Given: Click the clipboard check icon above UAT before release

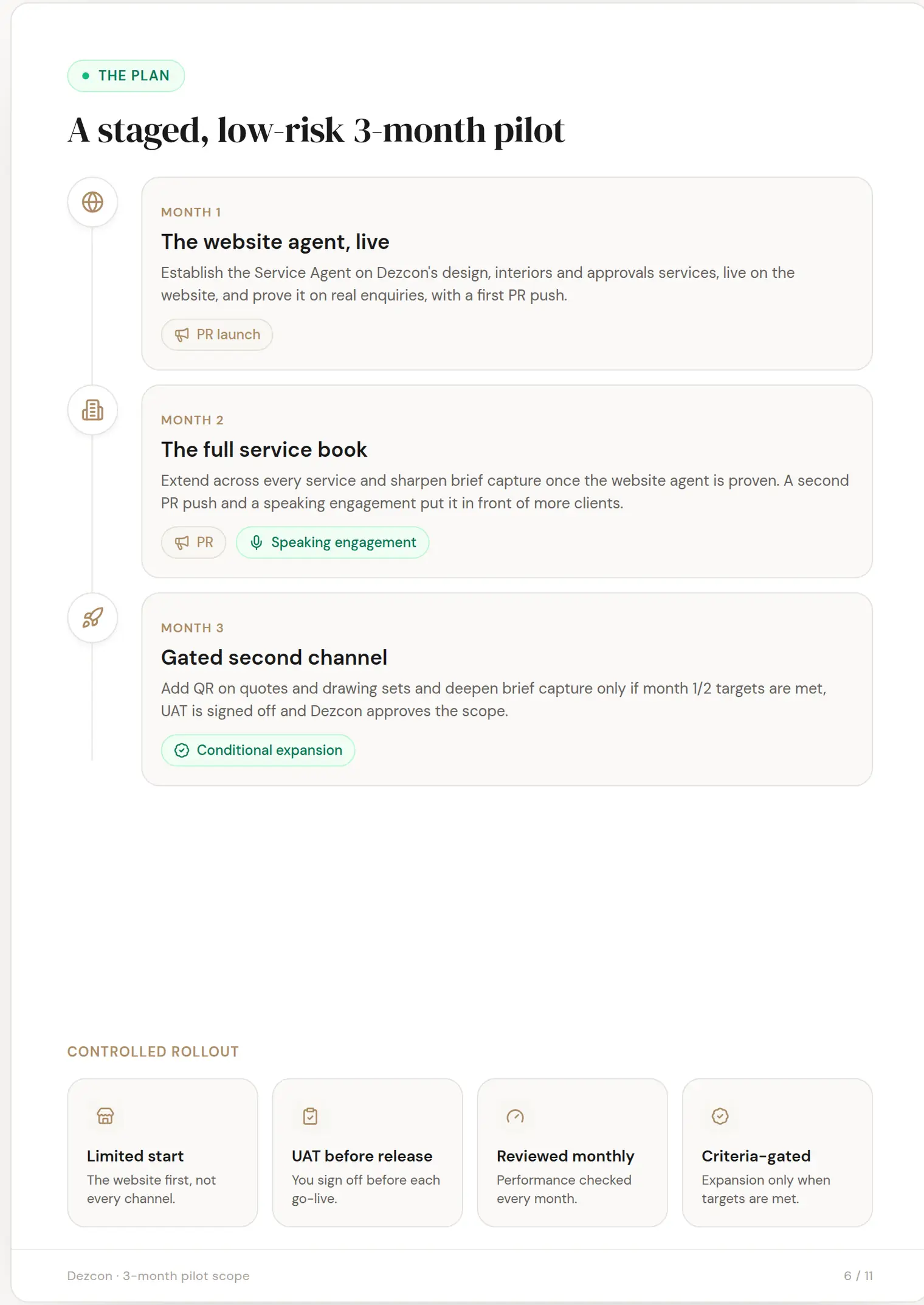Looking at the screenshot, I should tap(310, 1116).
